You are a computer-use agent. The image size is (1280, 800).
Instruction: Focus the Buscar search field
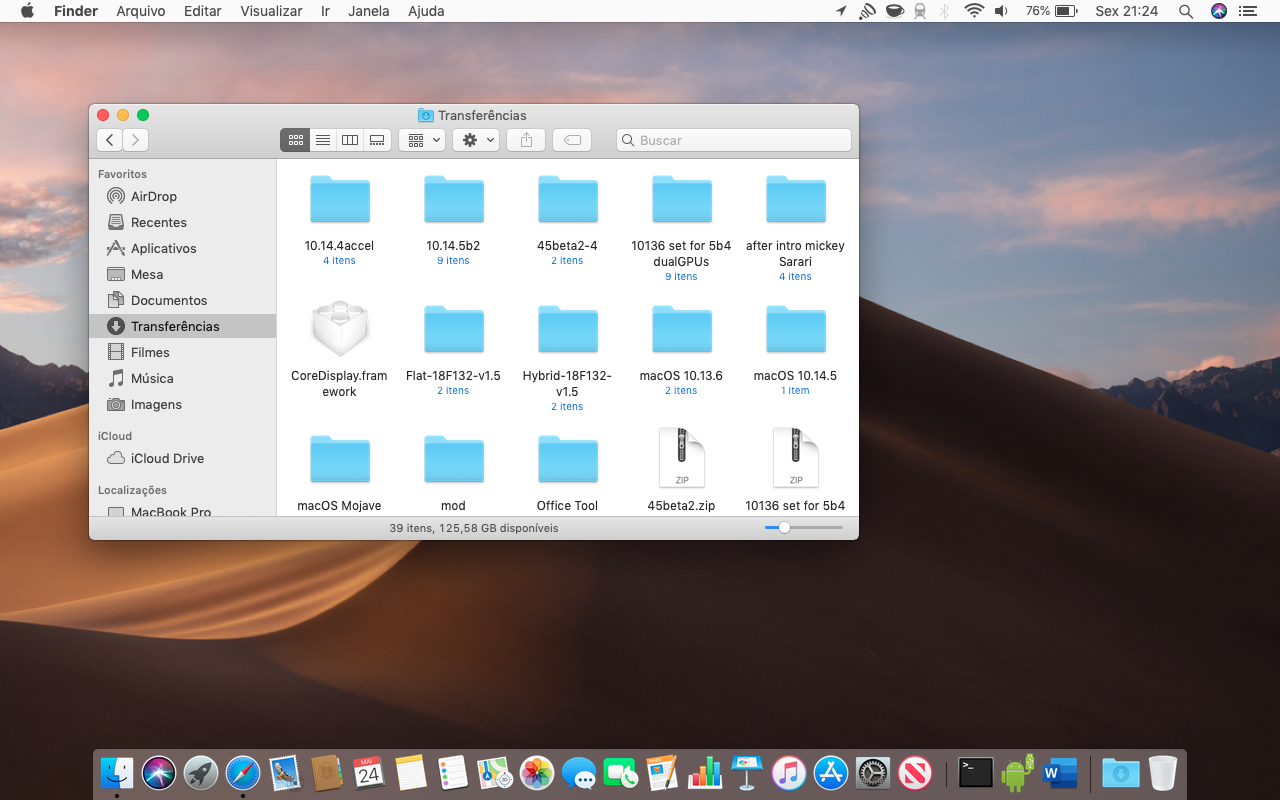click(734, 140)
